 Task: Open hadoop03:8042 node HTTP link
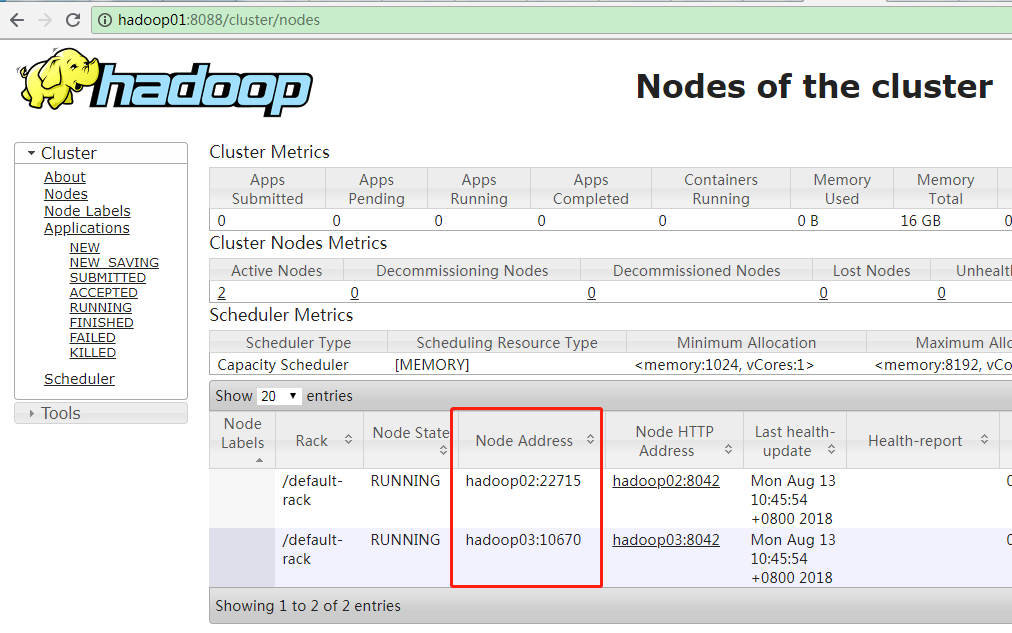pyautogui.click(x=665, y=540)
